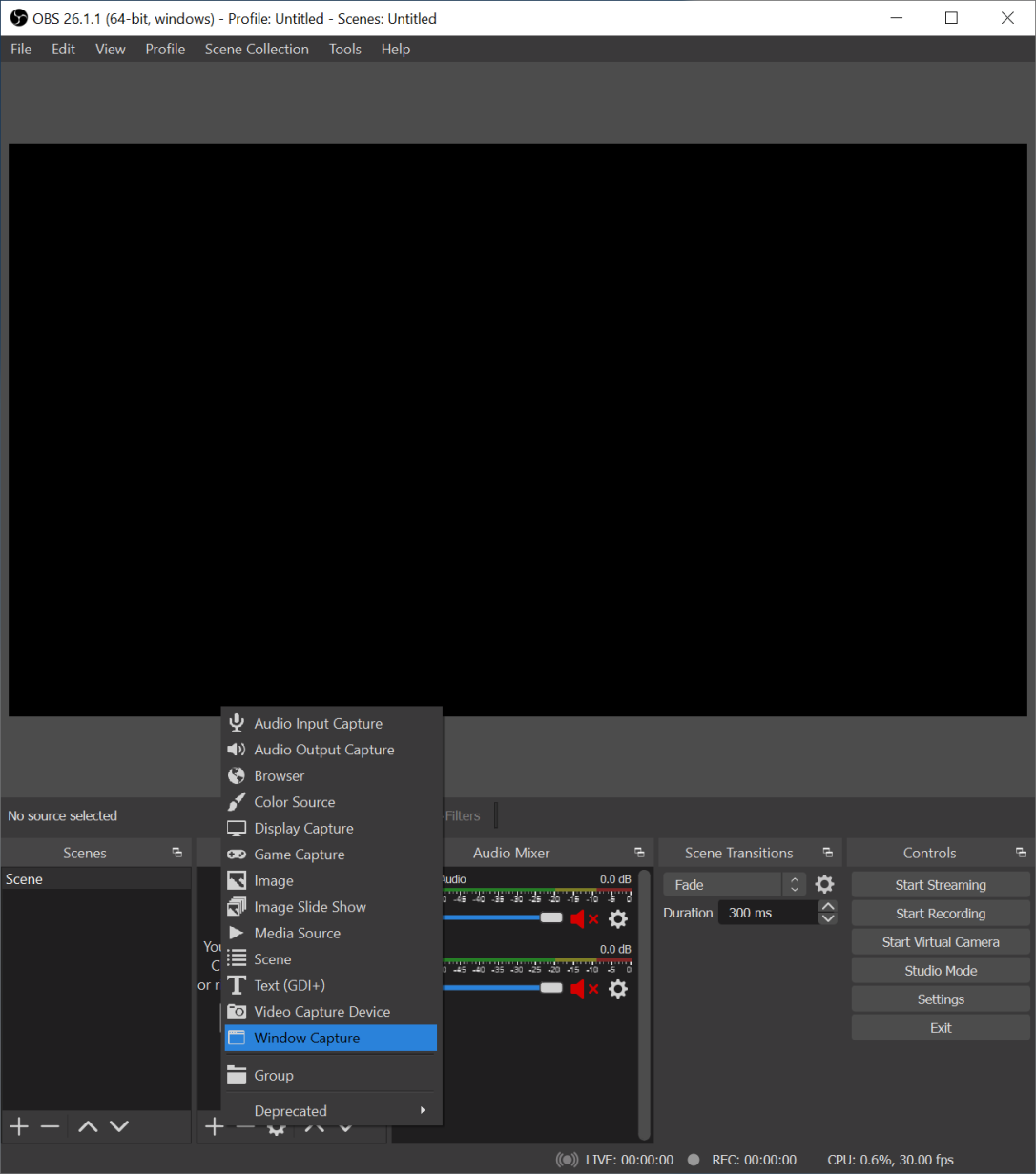1036x1174 pixels.
Task: Click the 'No source selected' label
Action: [x=62, y=816]
